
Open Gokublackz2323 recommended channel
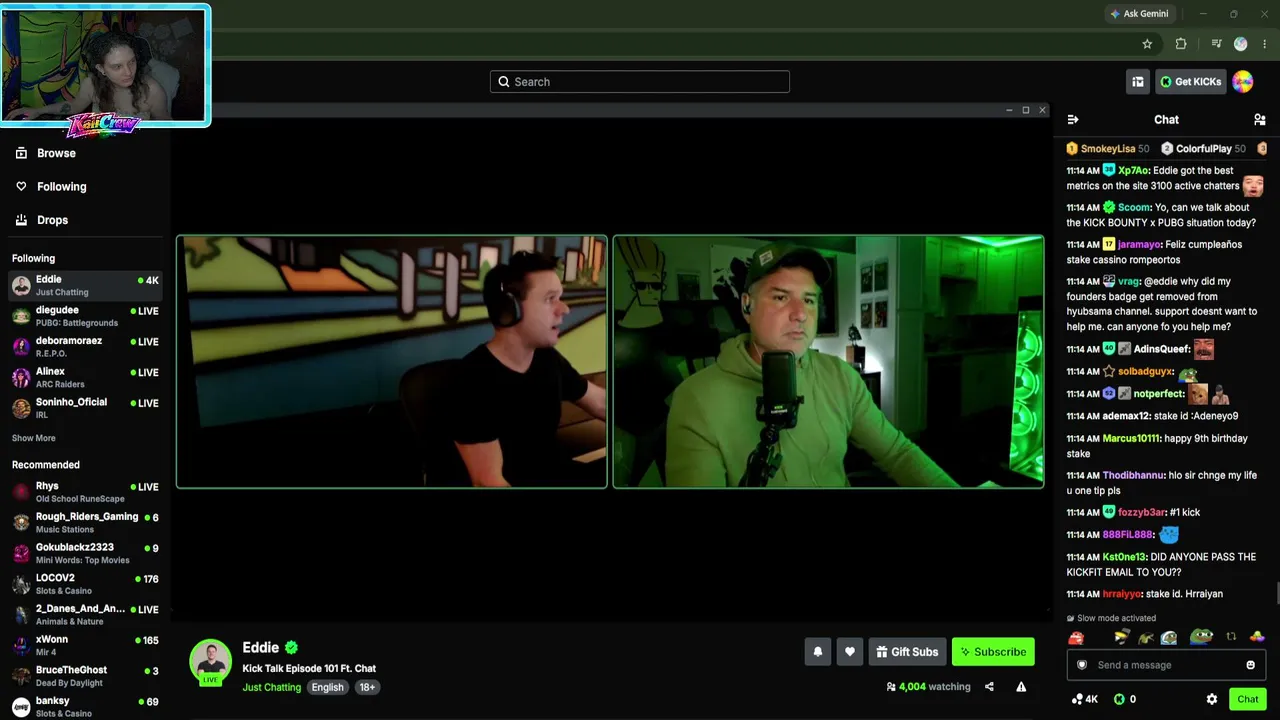85,553
